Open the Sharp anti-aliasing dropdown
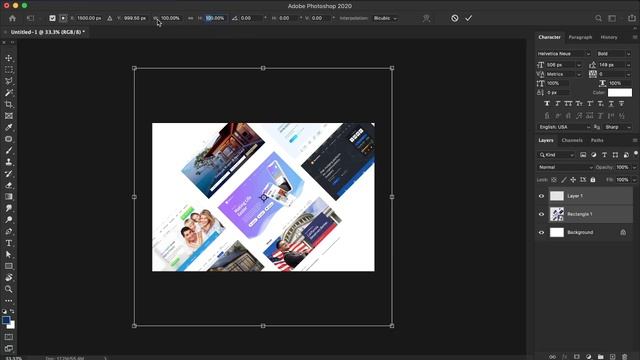The image size is (640, 360). (618, 127)
